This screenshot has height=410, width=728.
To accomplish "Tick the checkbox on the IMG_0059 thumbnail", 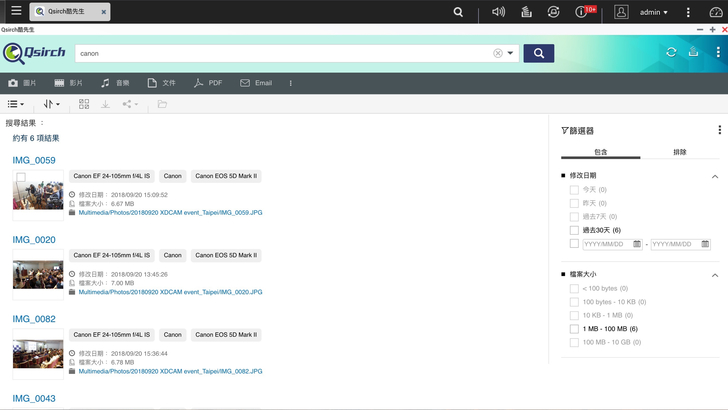I will (21, 177).
